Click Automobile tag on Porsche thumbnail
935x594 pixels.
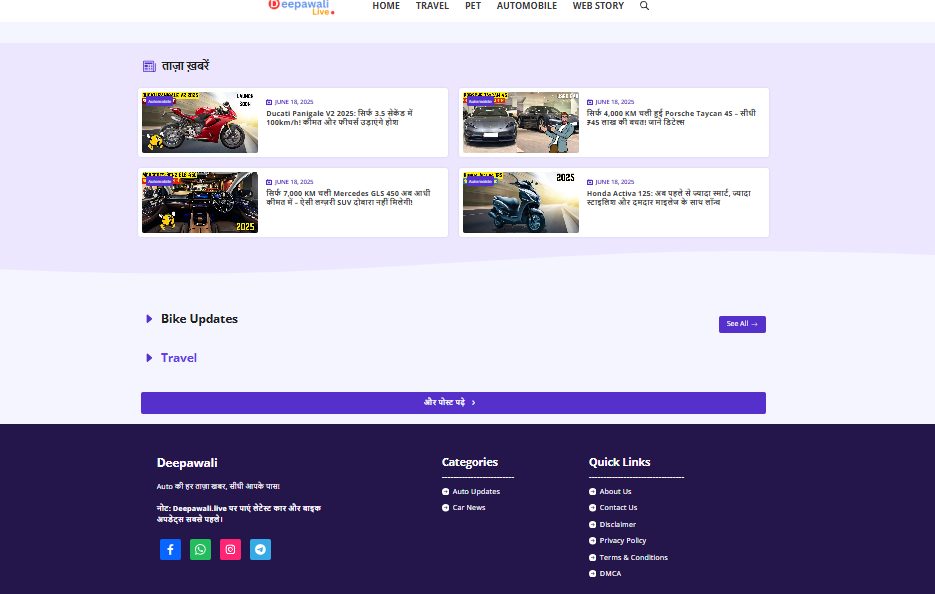(x=480, y=101)
